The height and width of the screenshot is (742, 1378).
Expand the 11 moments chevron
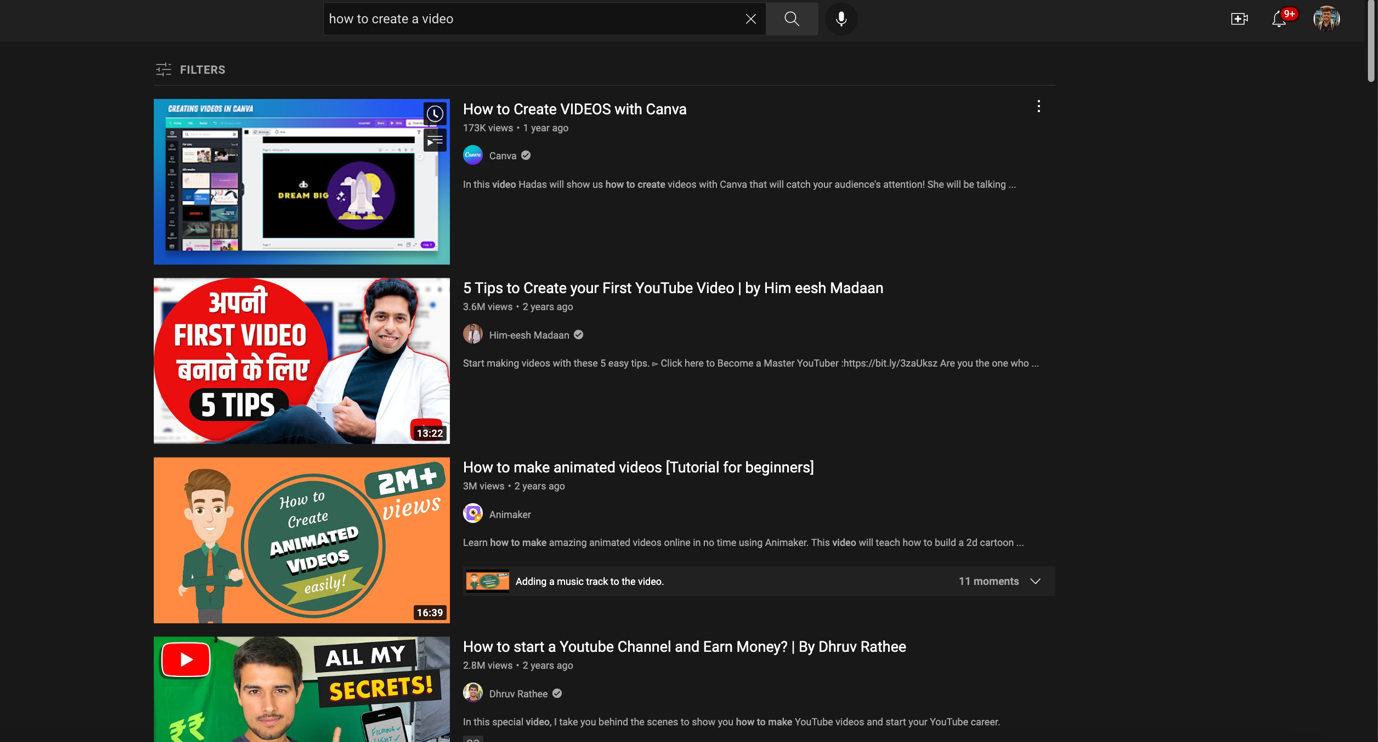coord(1035,581)
